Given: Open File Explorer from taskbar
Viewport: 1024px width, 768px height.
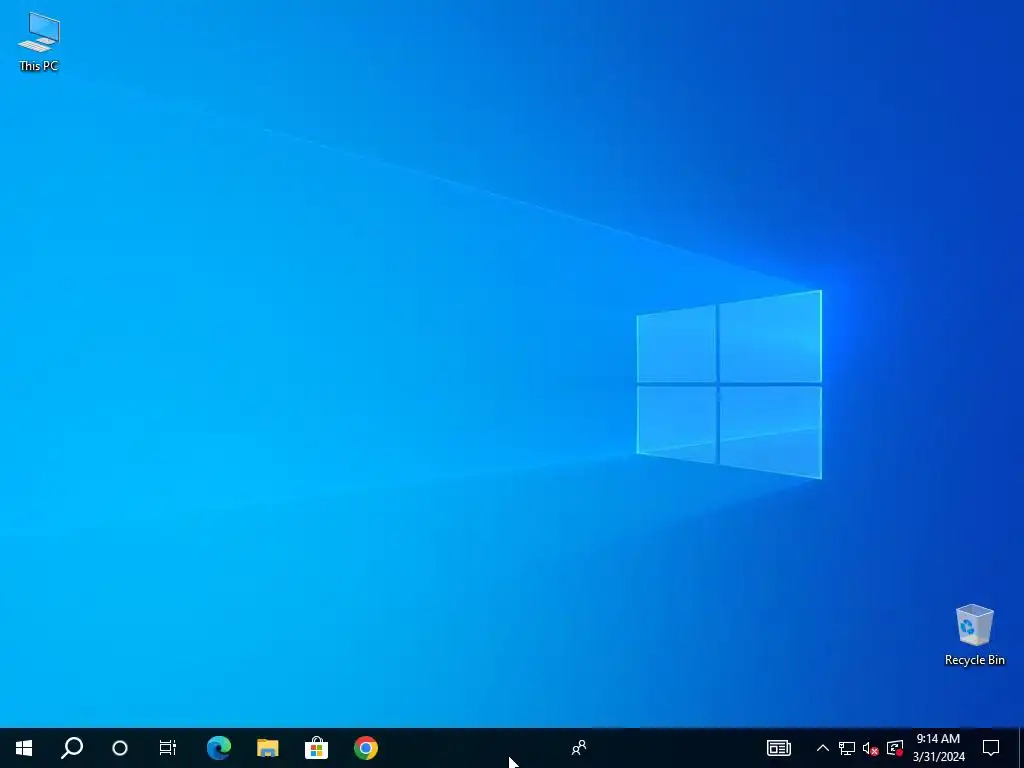Looking at the screenshot, I should click(x=268, y=748).
